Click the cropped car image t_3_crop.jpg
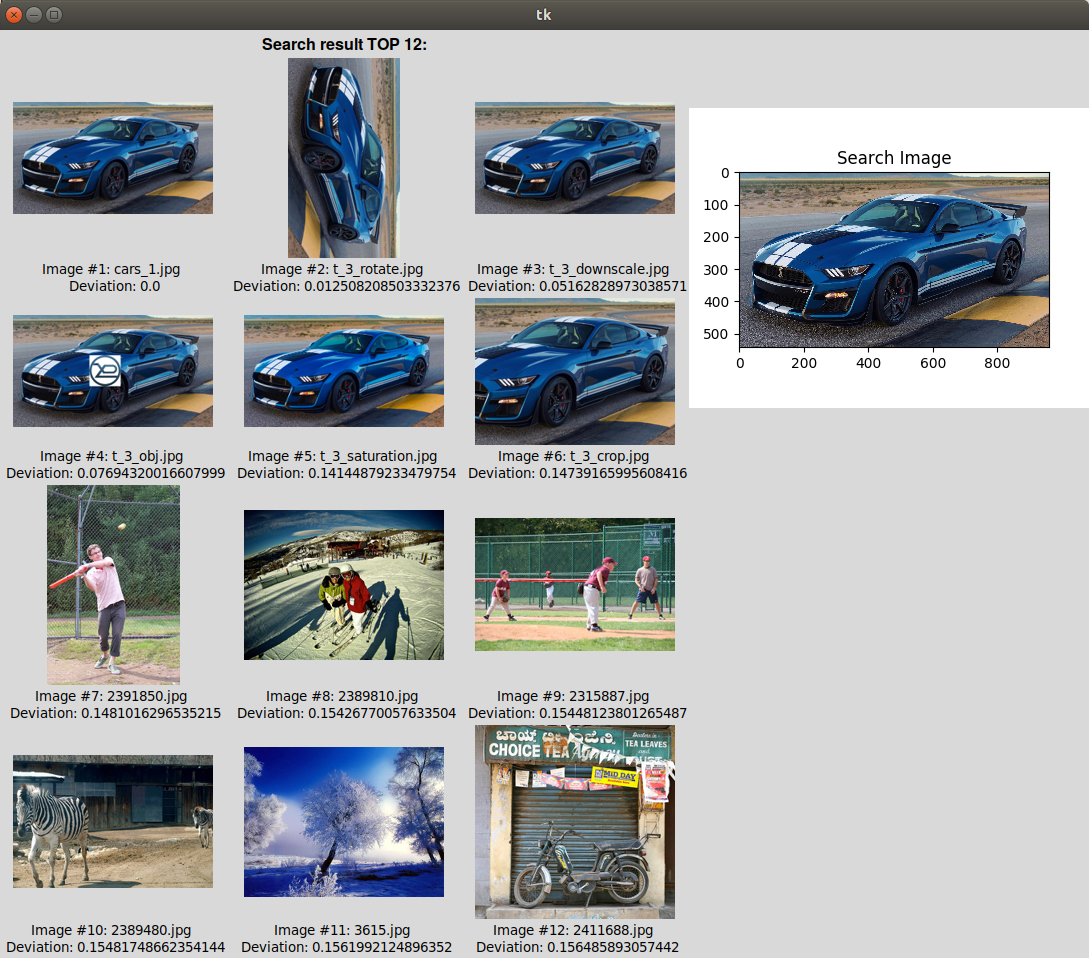 point(574,371)
